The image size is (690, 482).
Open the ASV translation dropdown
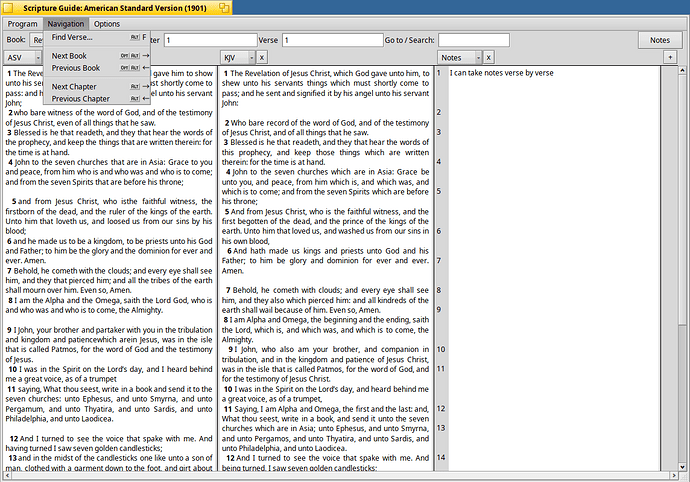22,58
